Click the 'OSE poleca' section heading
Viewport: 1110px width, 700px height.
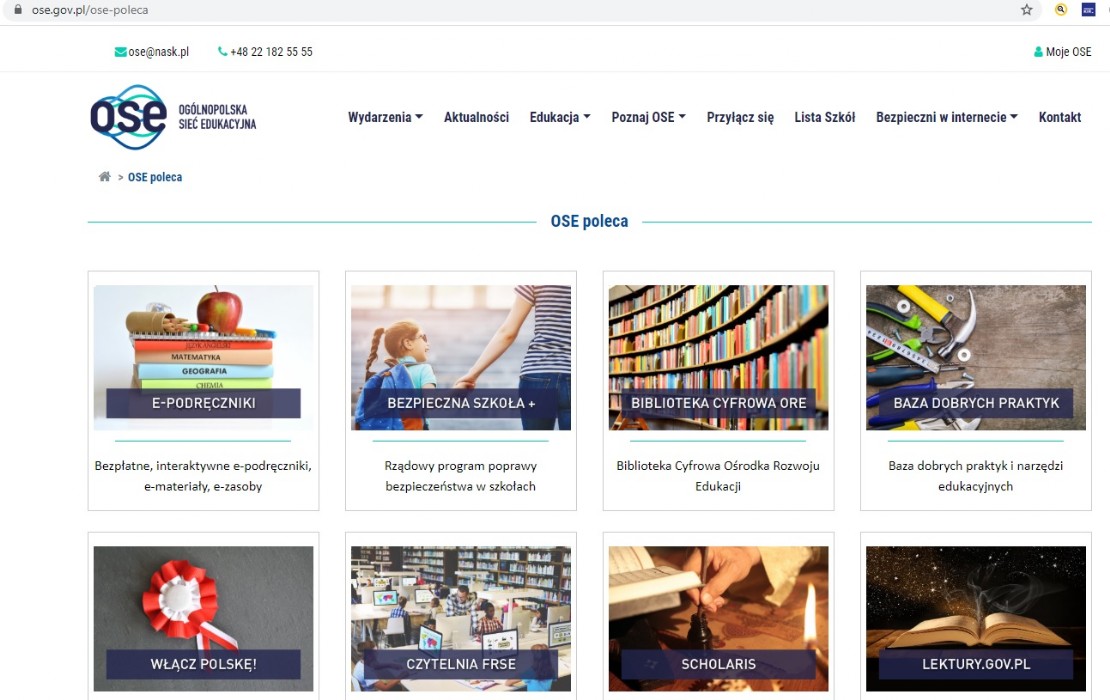click(x=590, y=222)
